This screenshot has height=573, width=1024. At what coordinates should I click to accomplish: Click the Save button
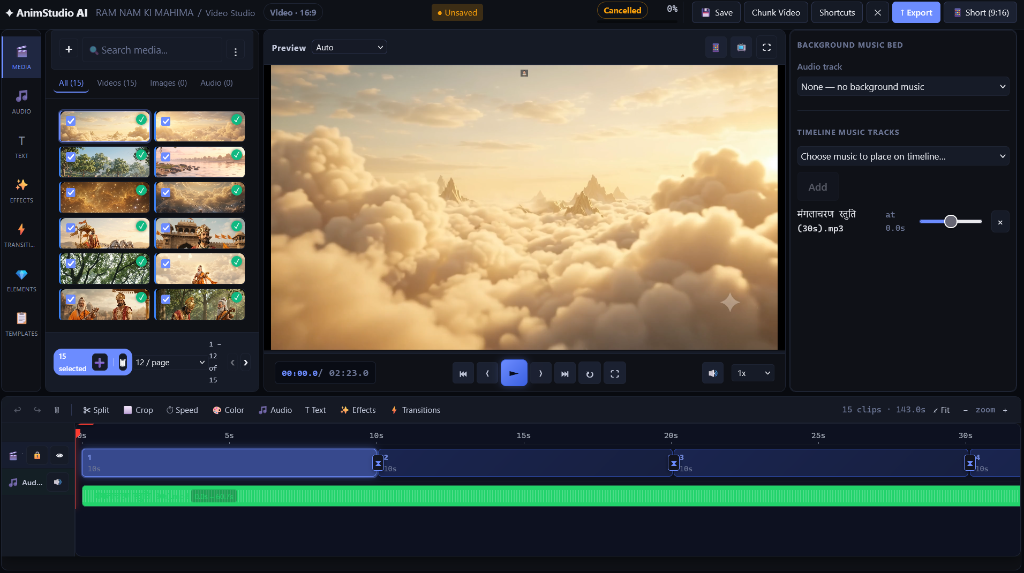(x=717, y=12)
